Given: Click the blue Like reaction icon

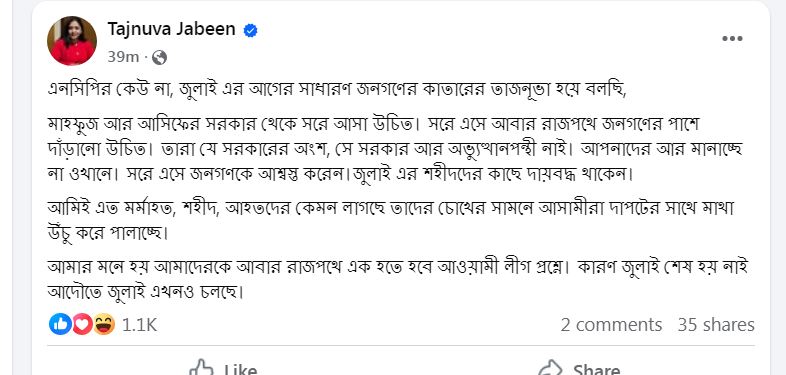Looking at the screenshot, I should click(59, 325).
